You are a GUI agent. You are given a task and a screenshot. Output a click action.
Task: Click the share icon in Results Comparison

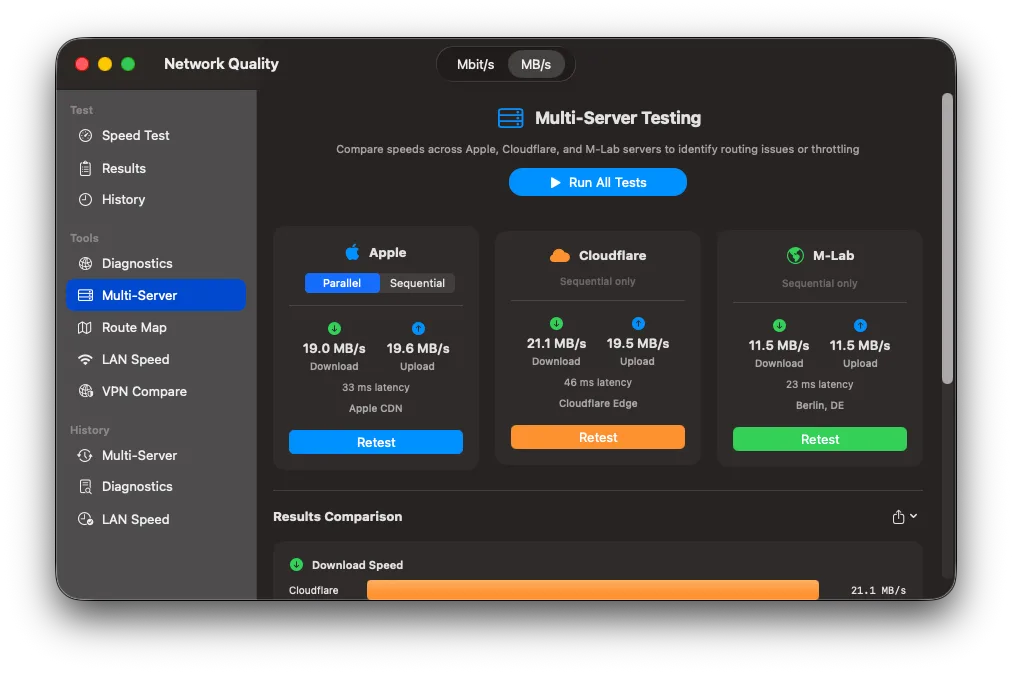click(x=898, y=516)
